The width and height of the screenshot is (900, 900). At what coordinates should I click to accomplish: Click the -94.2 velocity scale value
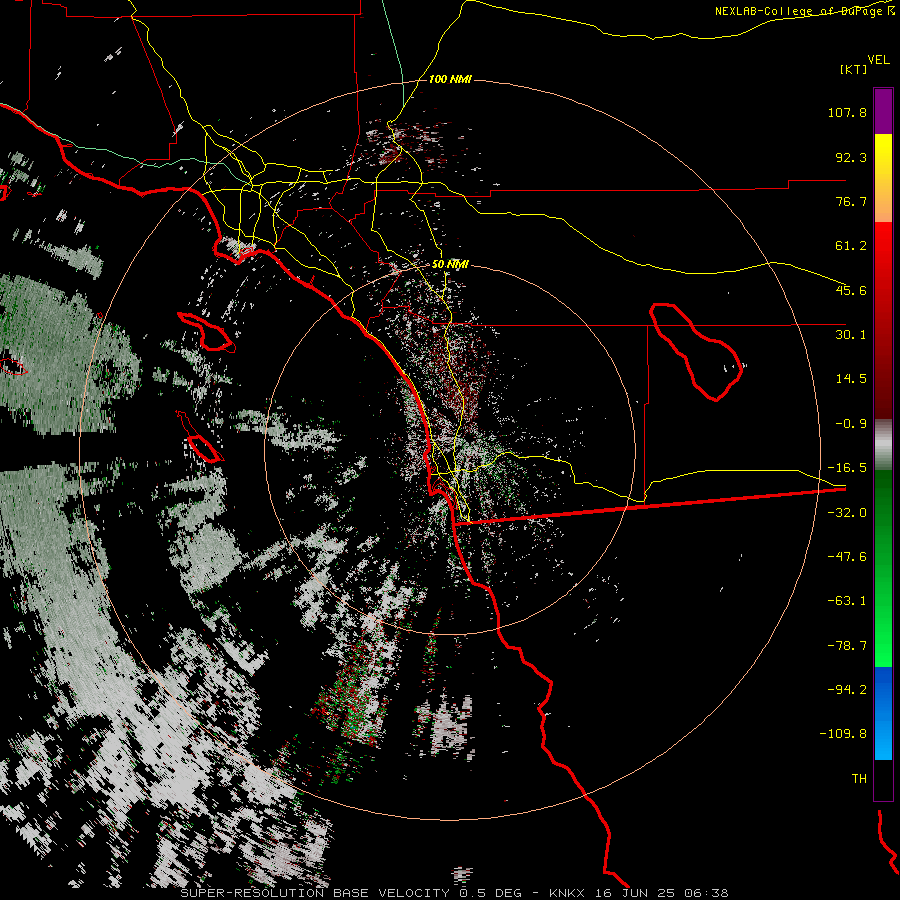847,689
